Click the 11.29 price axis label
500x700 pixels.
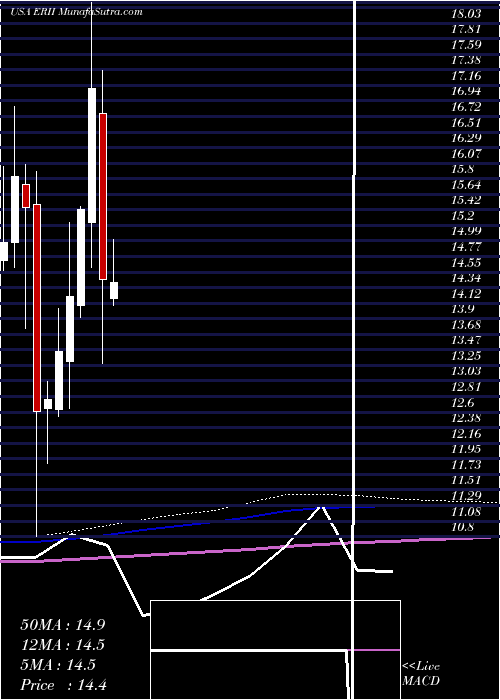click(x=467, y=496)
